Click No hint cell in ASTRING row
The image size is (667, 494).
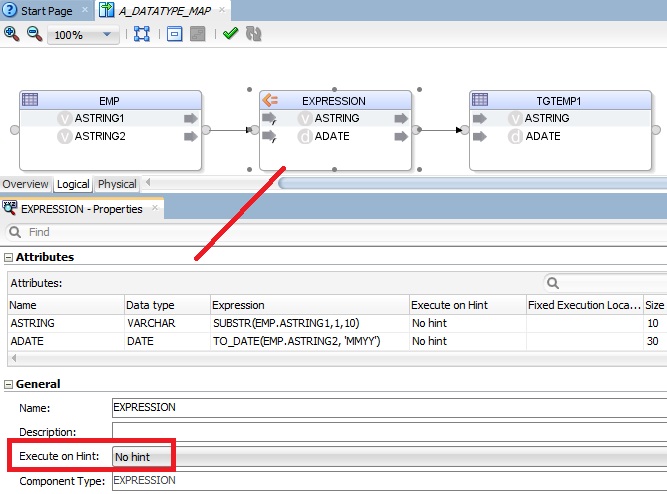click(x=468, y=323)
